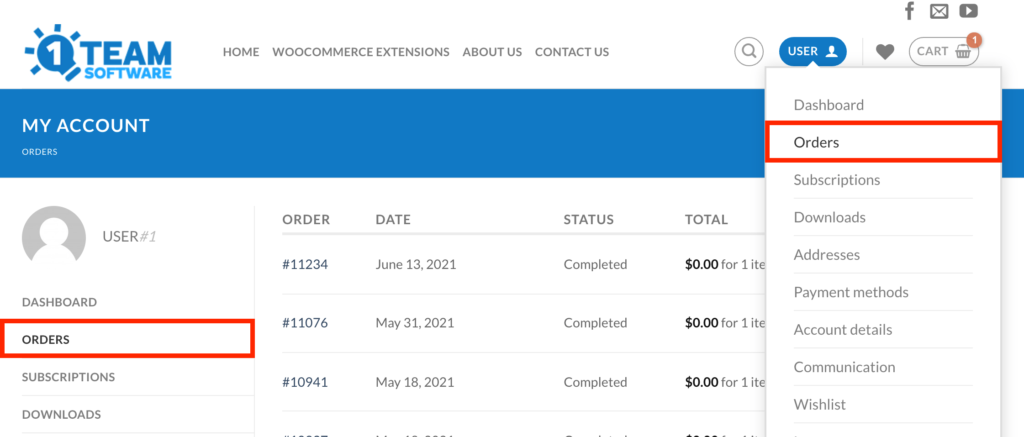This screenshot has width=1024, height=437.
Task: Choose Subscriptions from user dropdown
Action: point(837,180)
